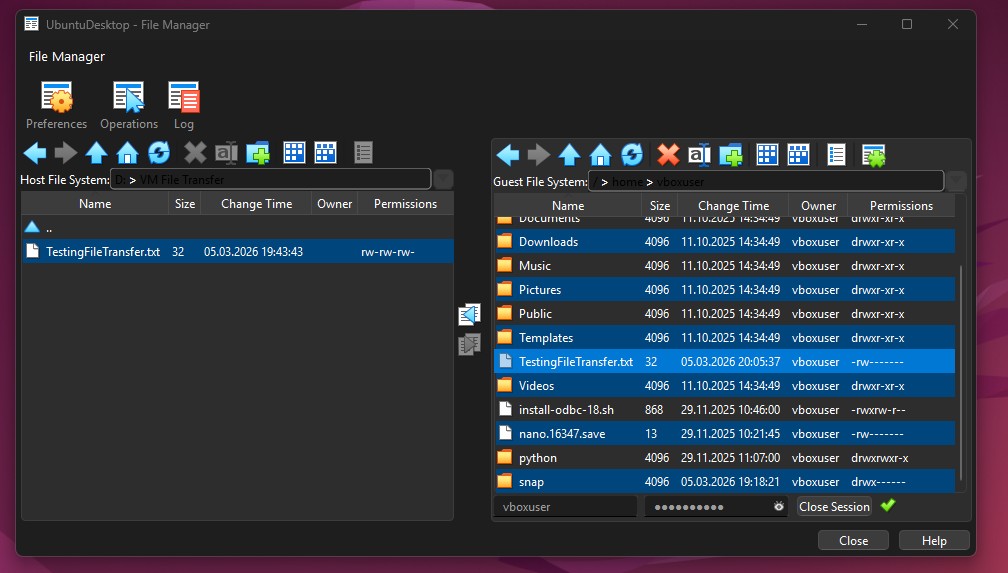Select the python folder in Guest pane
The image size is (1008, 573).
point(724,458)
